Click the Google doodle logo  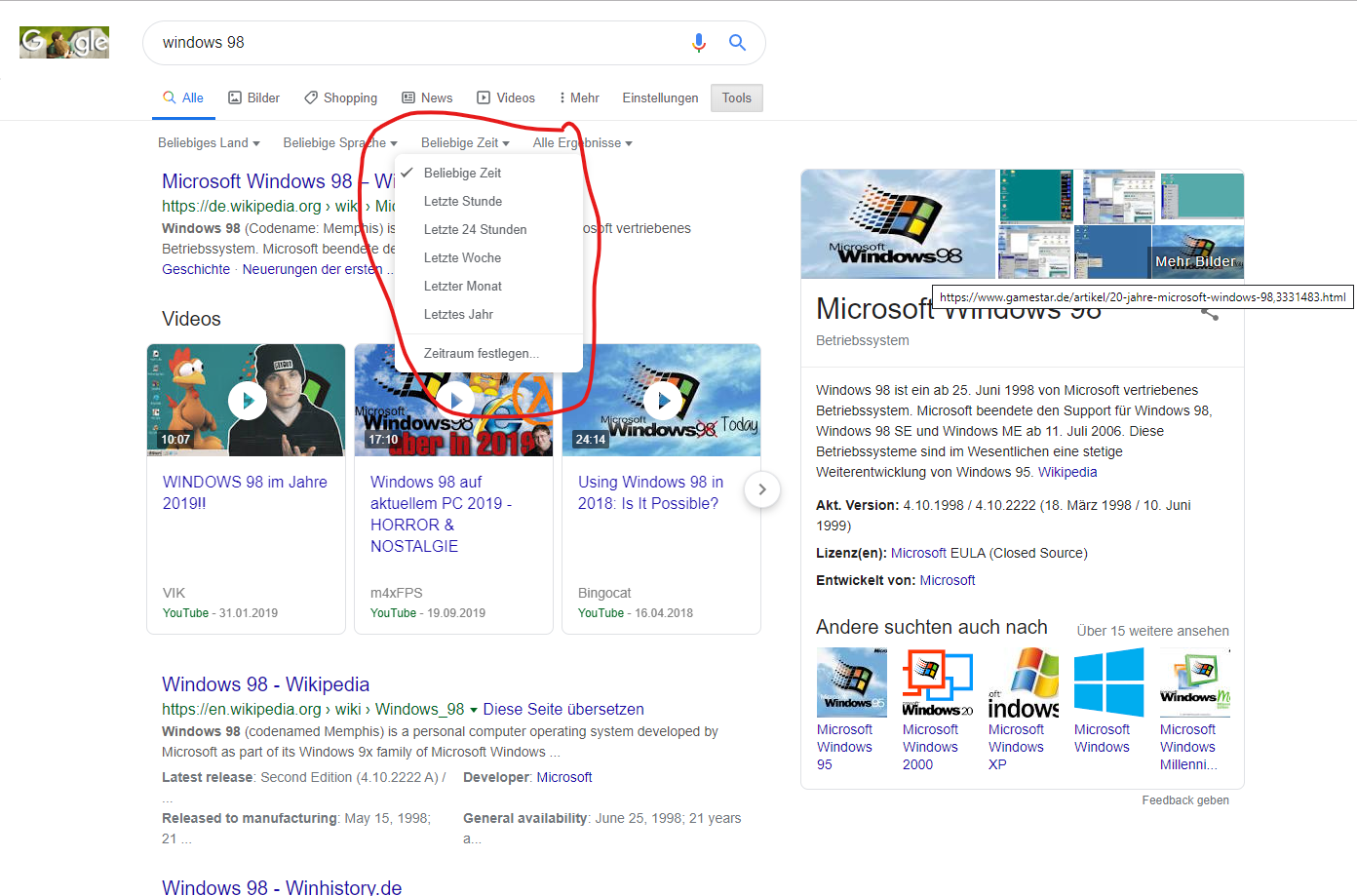point(64,42)
